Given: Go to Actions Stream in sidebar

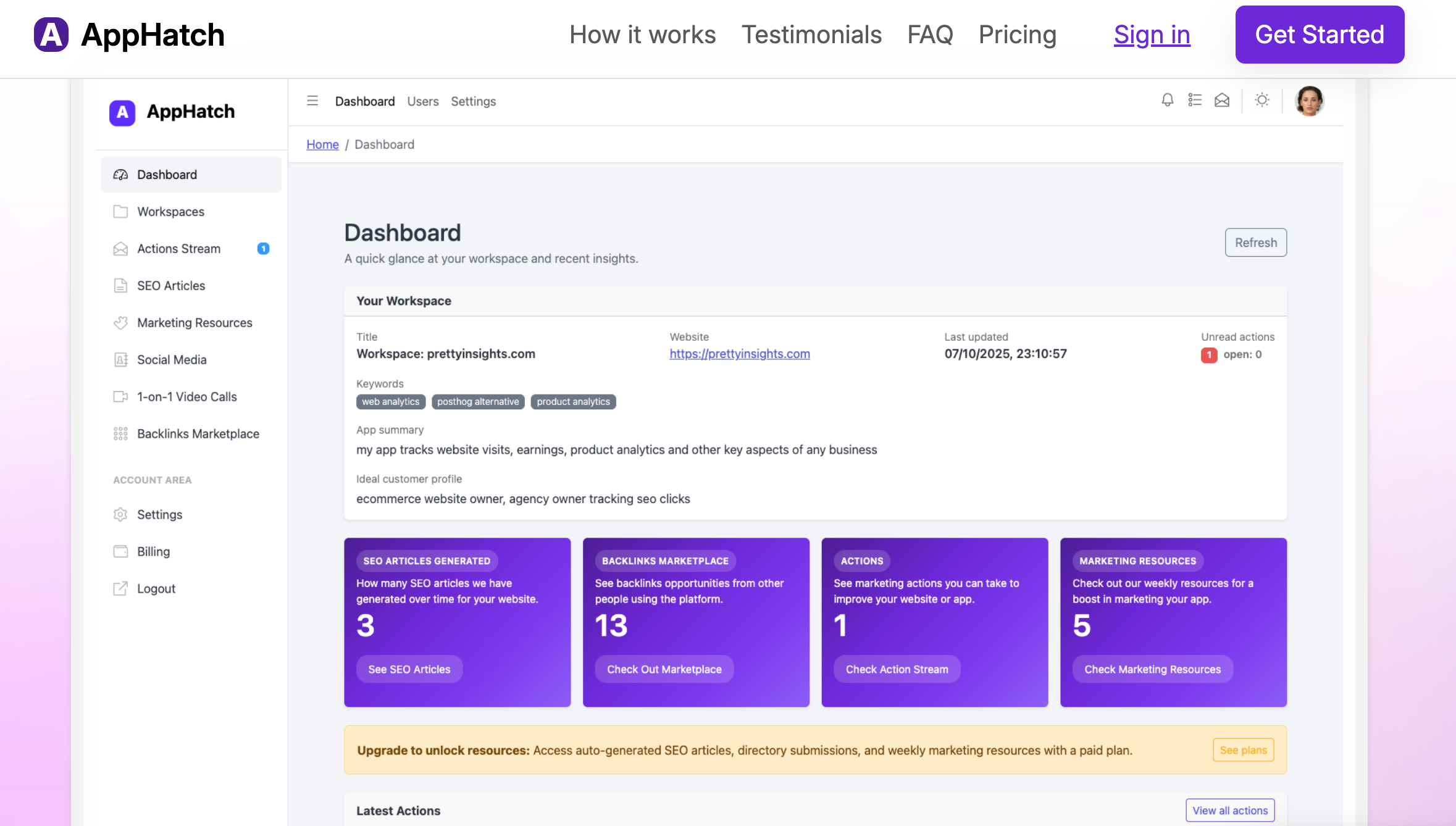Looking at the screenshot, I should click(x=178, y=249).
